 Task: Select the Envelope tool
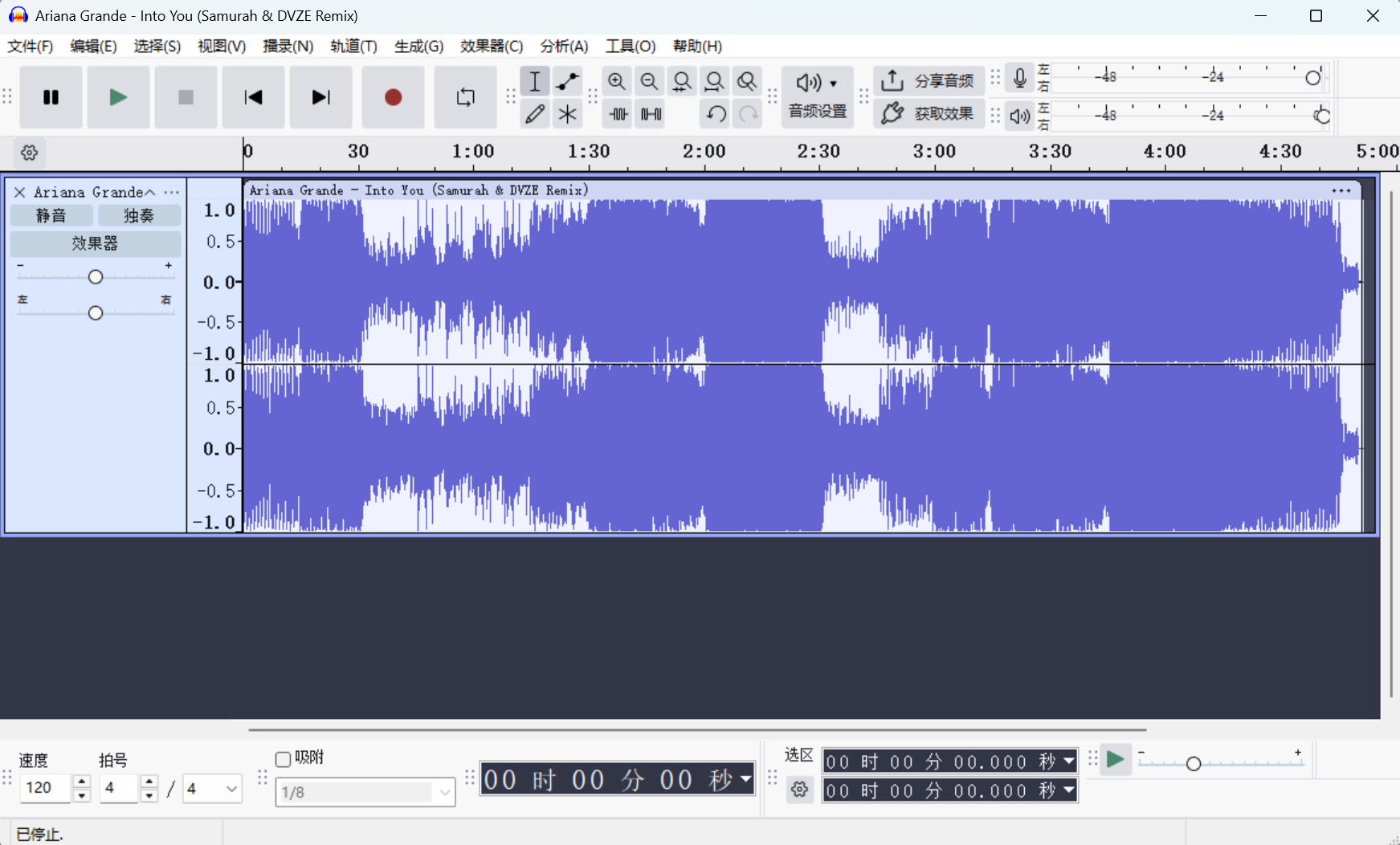(568, 81)
